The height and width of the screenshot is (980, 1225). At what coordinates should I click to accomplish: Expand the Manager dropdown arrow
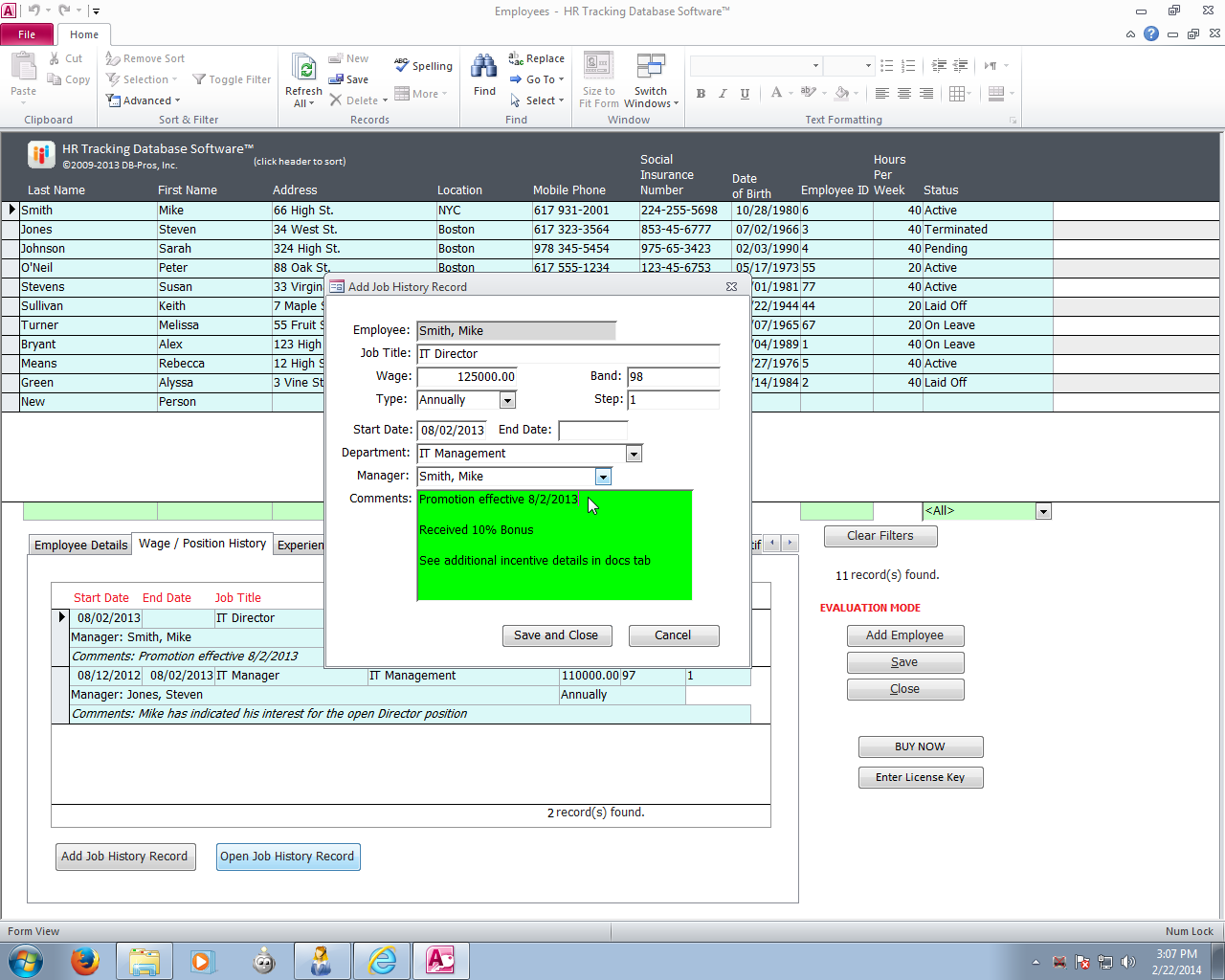tap(603, 477)
